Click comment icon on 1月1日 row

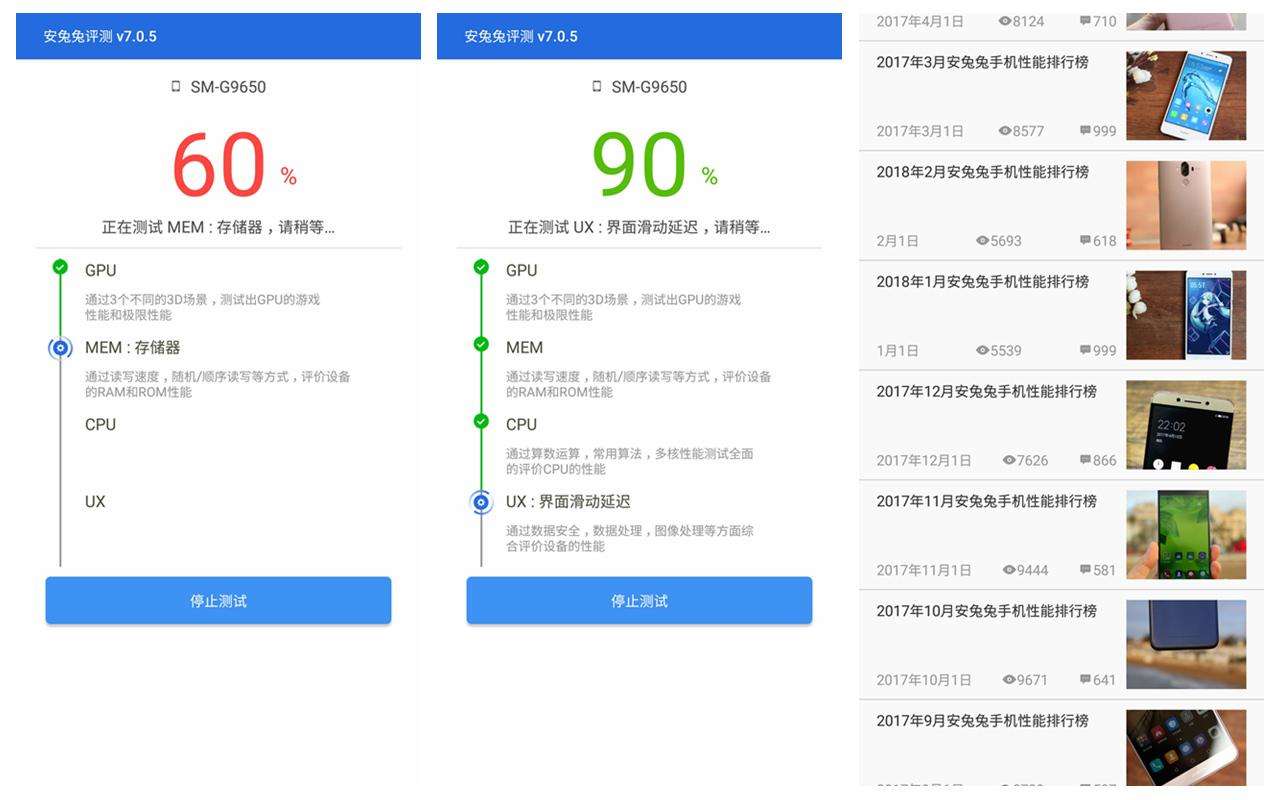click(1085, 351)
